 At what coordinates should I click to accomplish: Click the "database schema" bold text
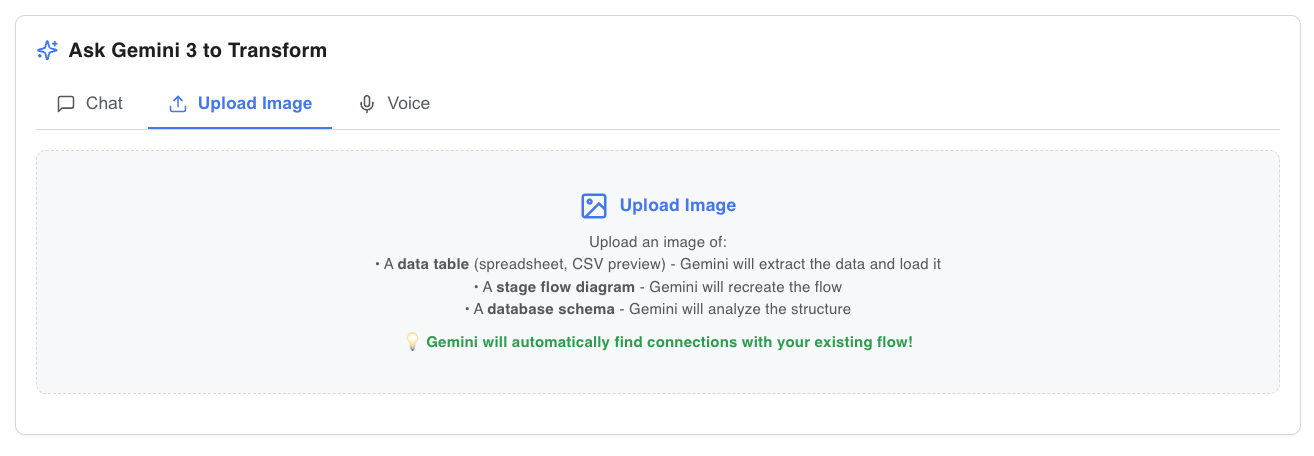coord(550,309)
